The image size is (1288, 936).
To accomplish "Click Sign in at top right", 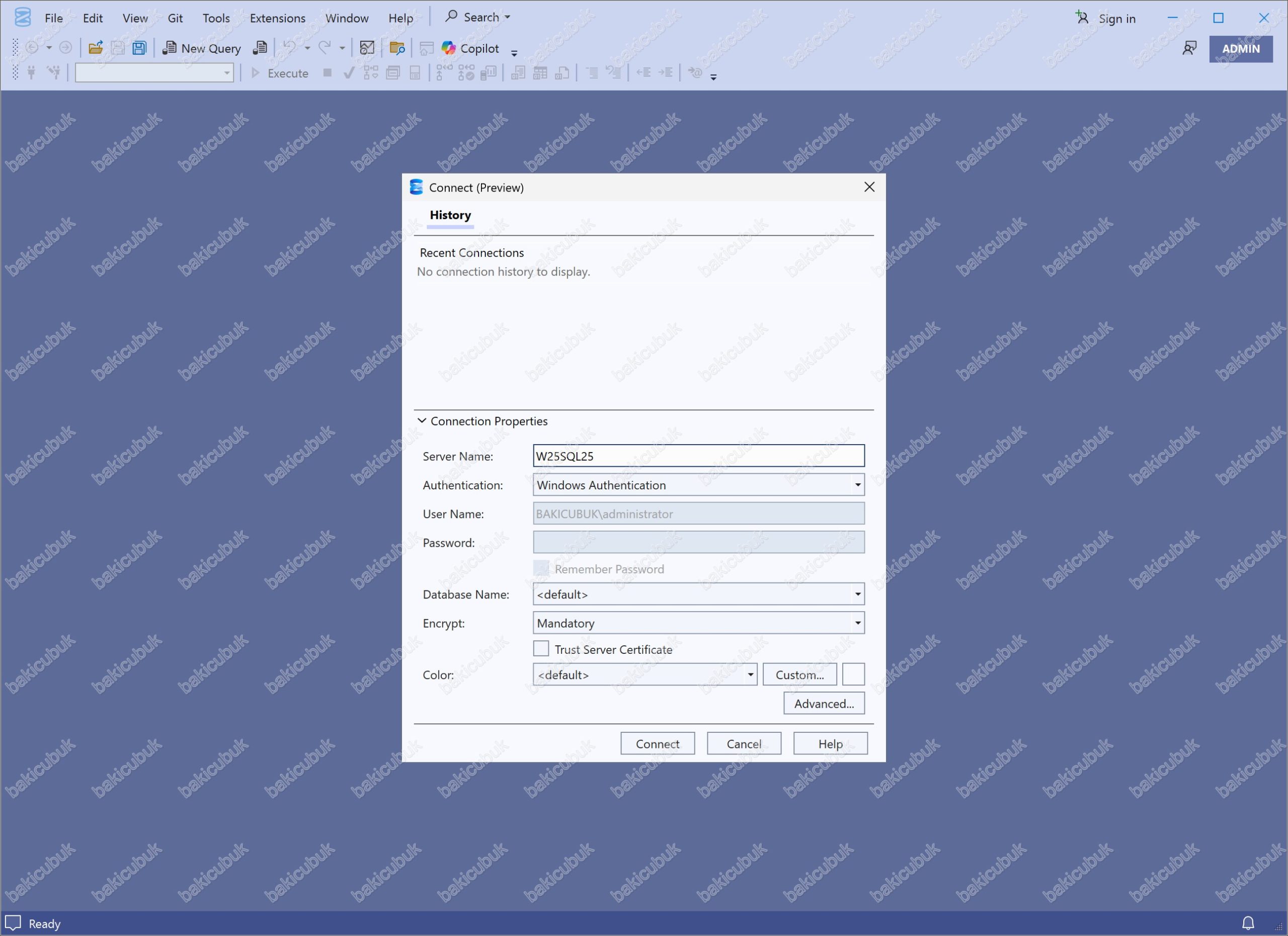I will (1106, 18).
